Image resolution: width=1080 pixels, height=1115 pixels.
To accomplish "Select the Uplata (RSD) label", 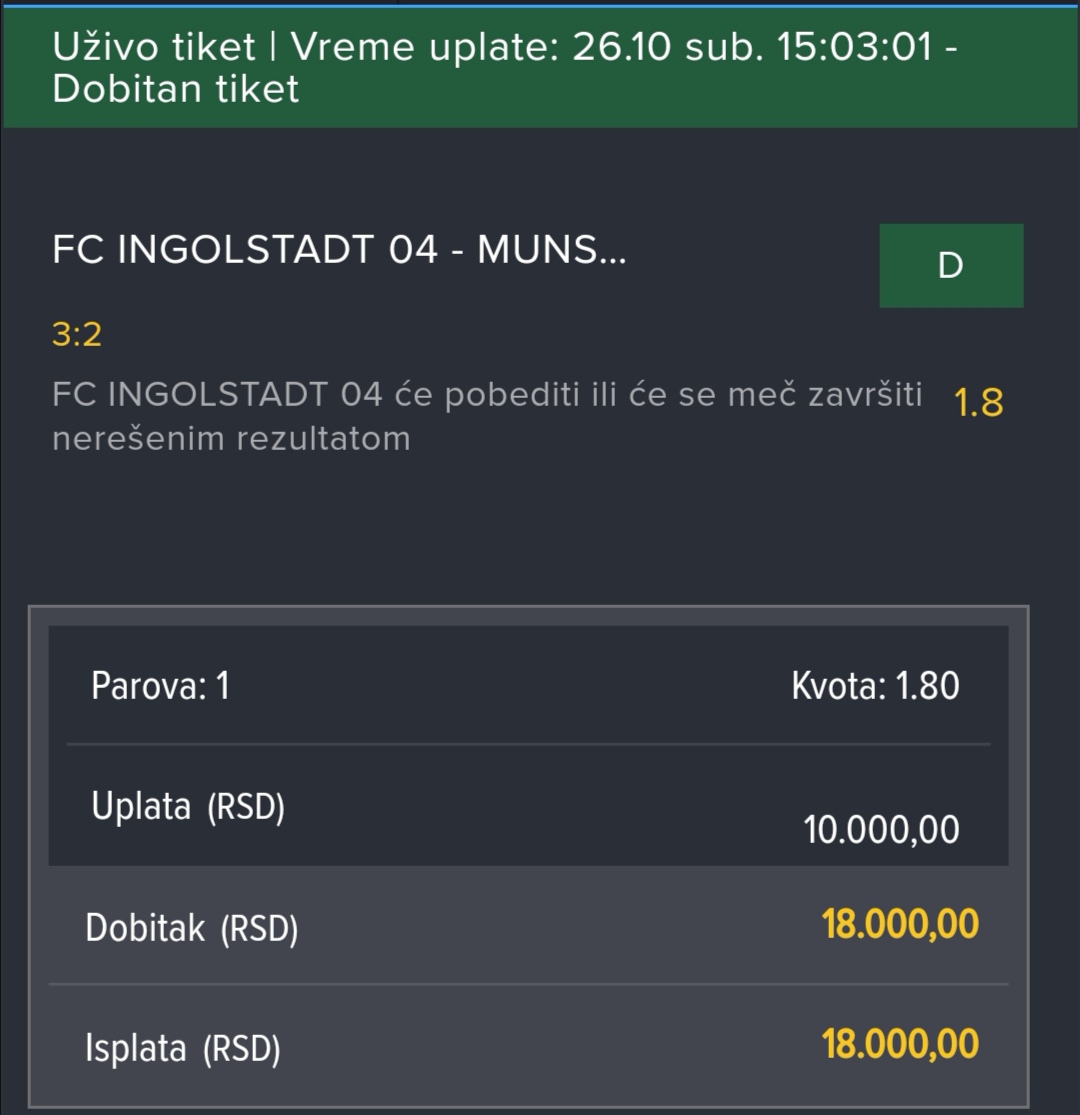I will [x=188, y=807].
